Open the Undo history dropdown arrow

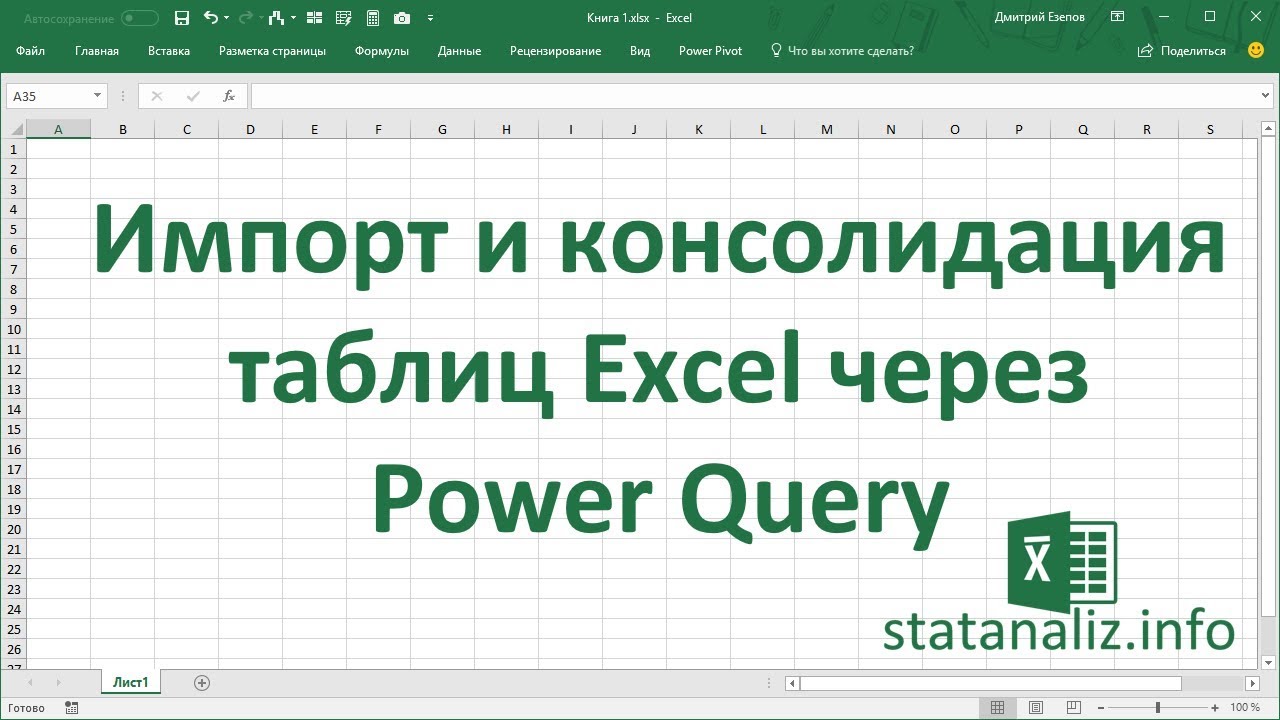pyautogui.click(x=226, y=18)
